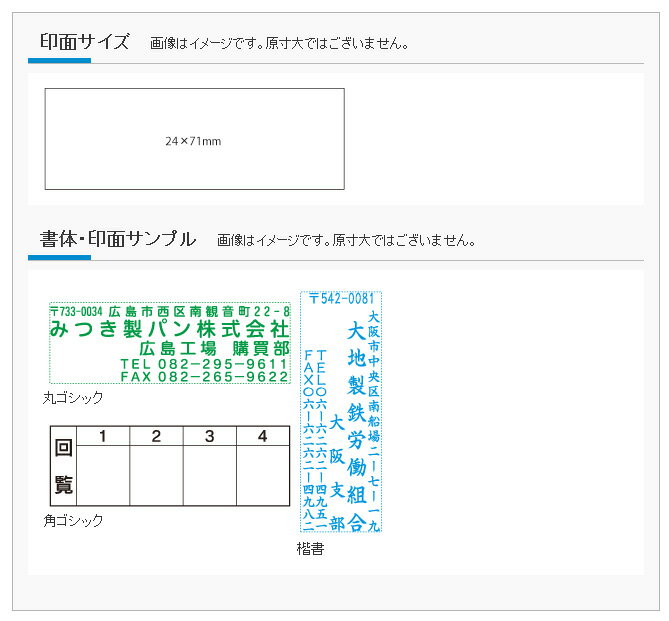Click the 回覧 label cell in the table

click(x=63, y=466)
